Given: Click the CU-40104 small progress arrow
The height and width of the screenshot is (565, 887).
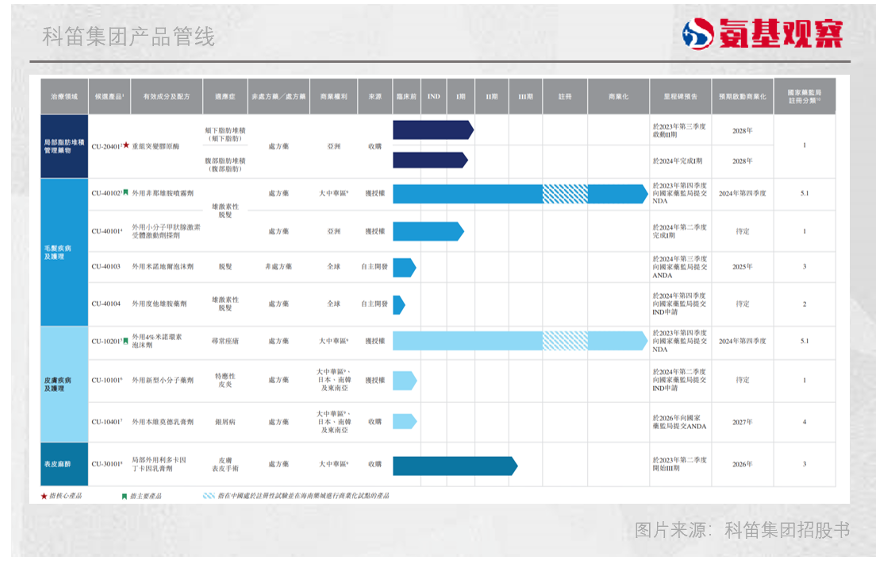Looking at the screenshot, I should (x=399, y=304).
